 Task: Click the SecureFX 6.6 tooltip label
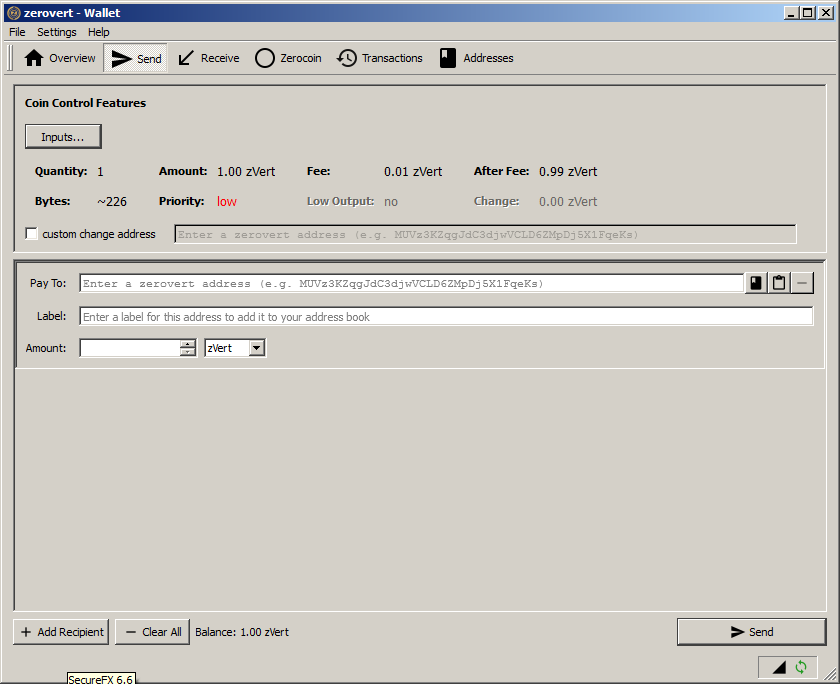pos(101,679)
